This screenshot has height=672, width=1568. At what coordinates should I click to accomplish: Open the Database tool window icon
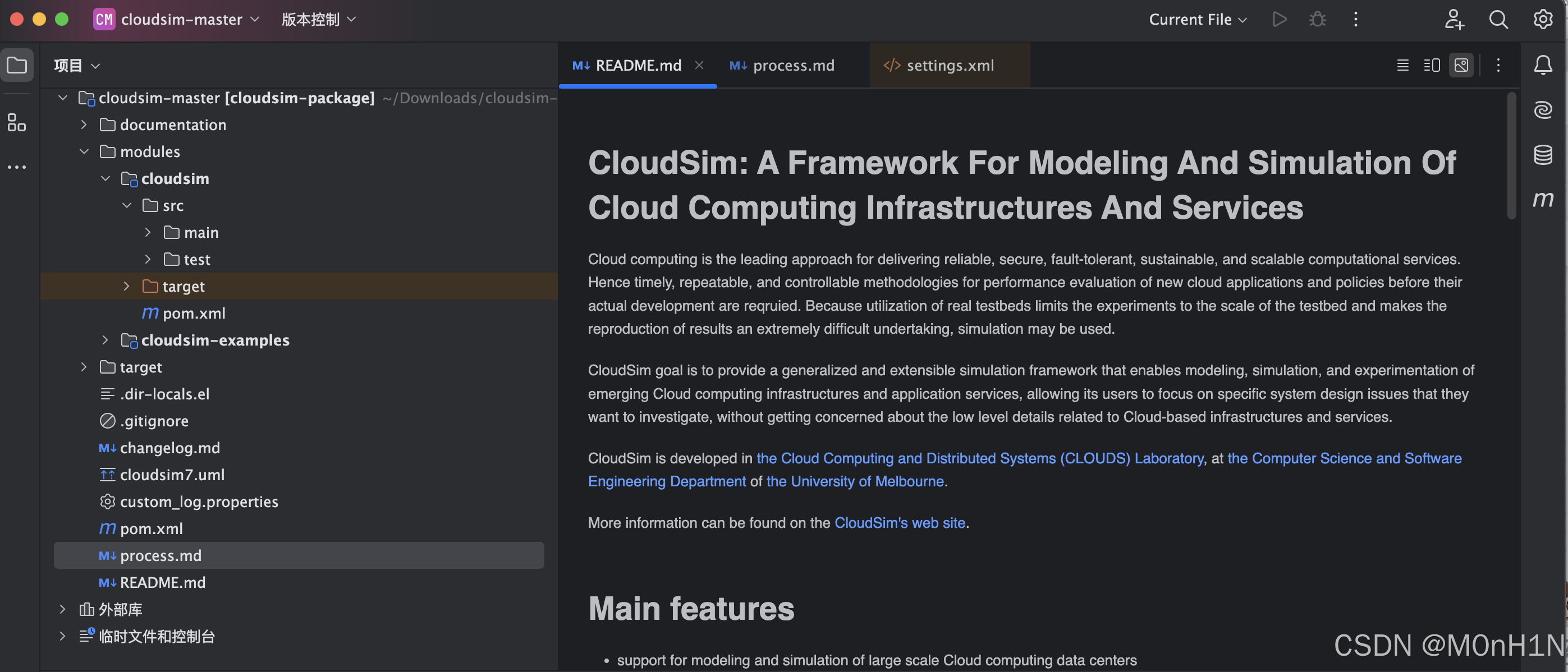pos(1543,155)
